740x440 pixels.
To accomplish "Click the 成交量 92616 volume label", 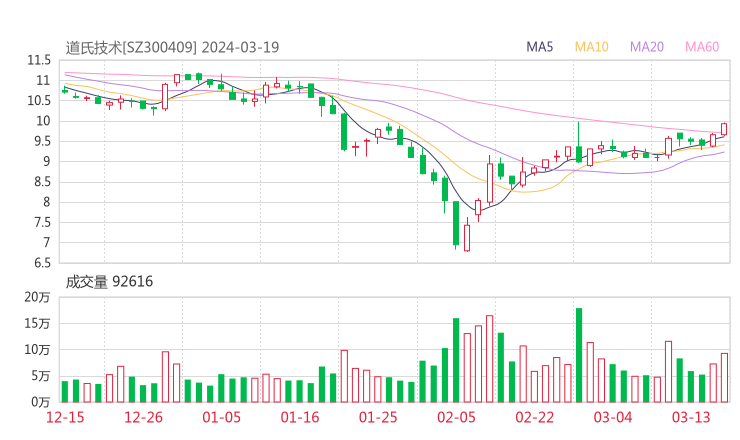I will [109, 282].
